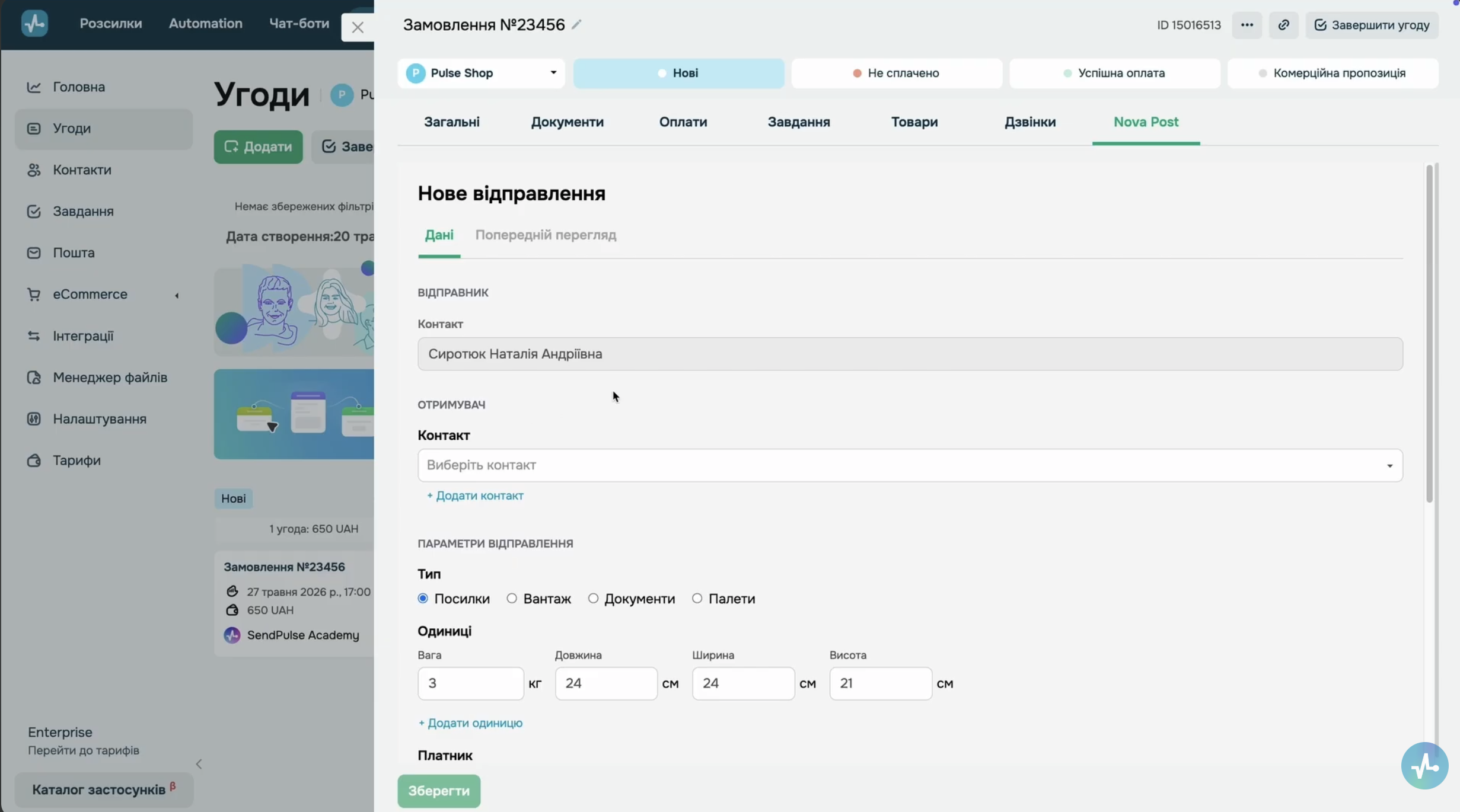Open the Завдання tab in deal
The image size is (1460, 812).
coord(799,122)
